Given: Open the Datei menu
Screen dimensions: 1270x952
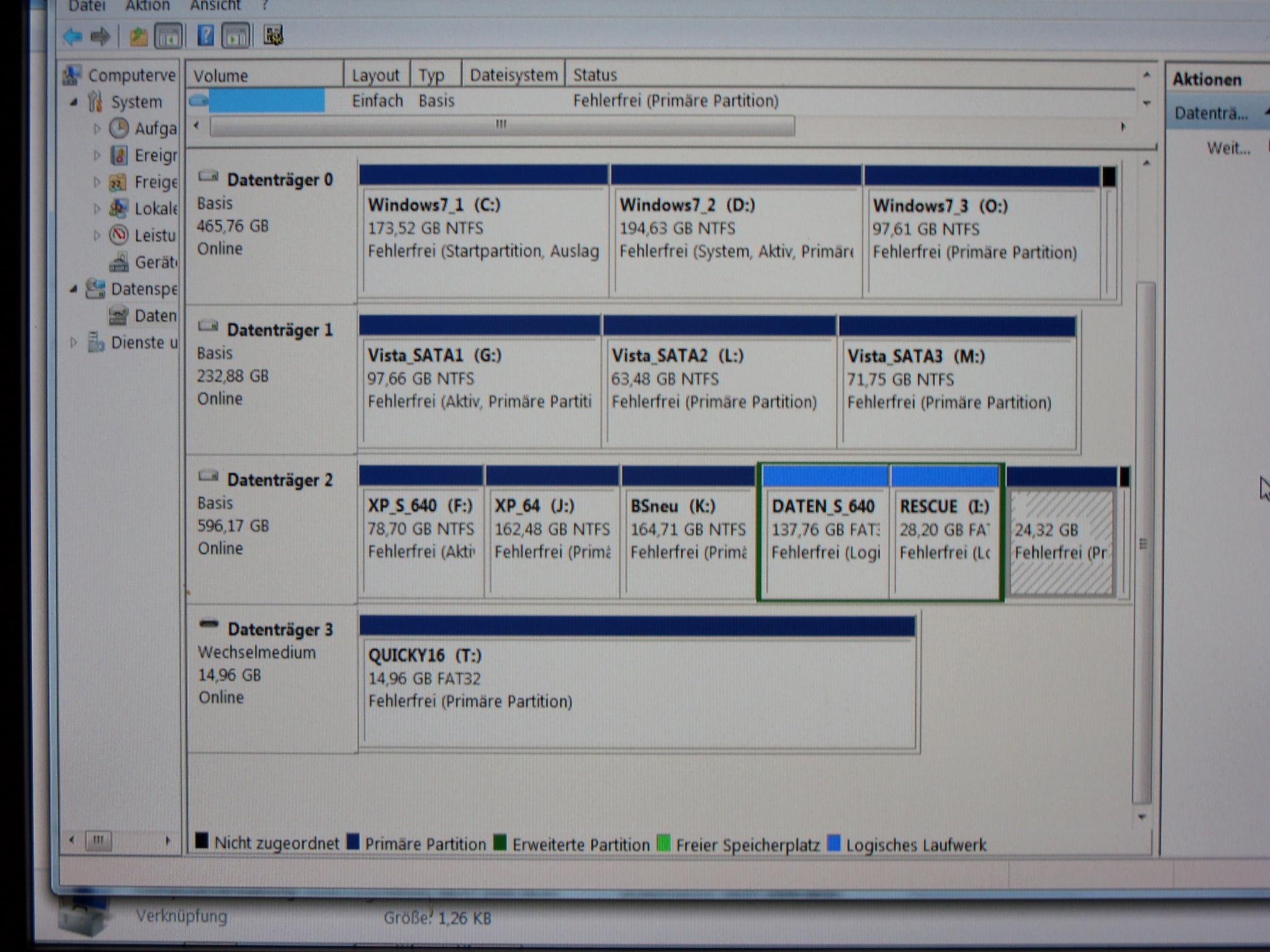Looking at the screenshot, I should pos(87,6).
